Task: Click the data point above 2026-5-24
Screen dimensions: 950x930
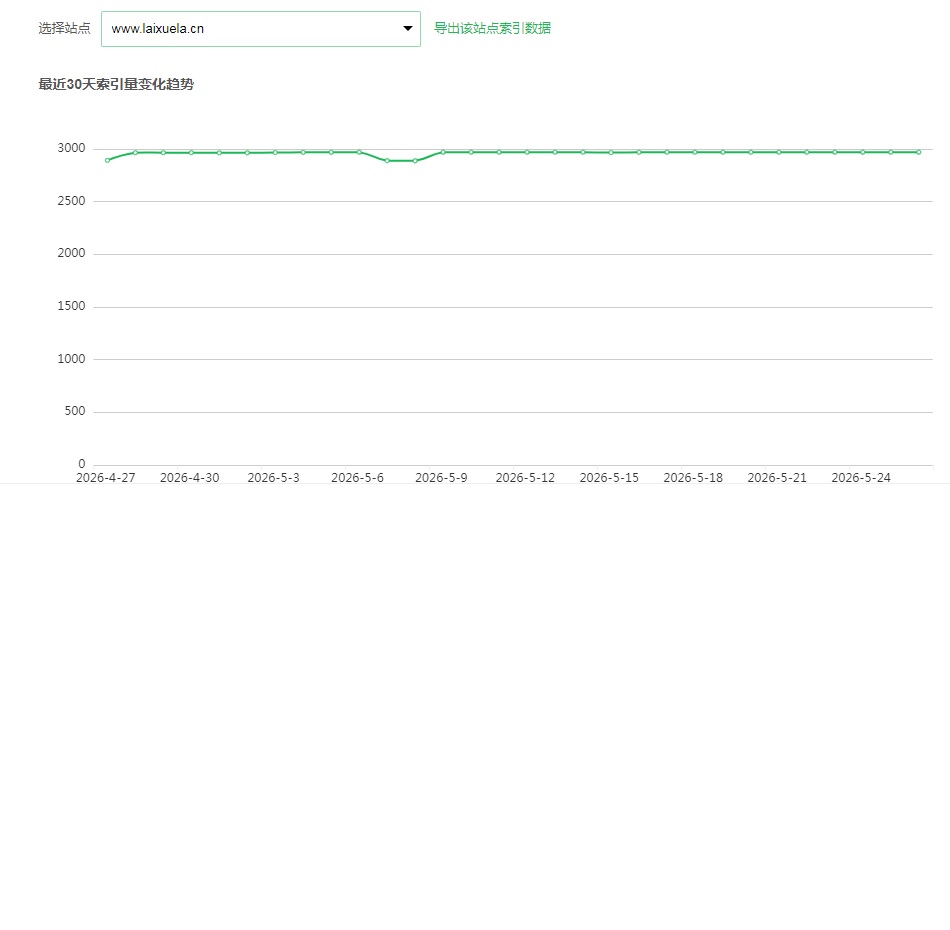Action: point(863,152)
